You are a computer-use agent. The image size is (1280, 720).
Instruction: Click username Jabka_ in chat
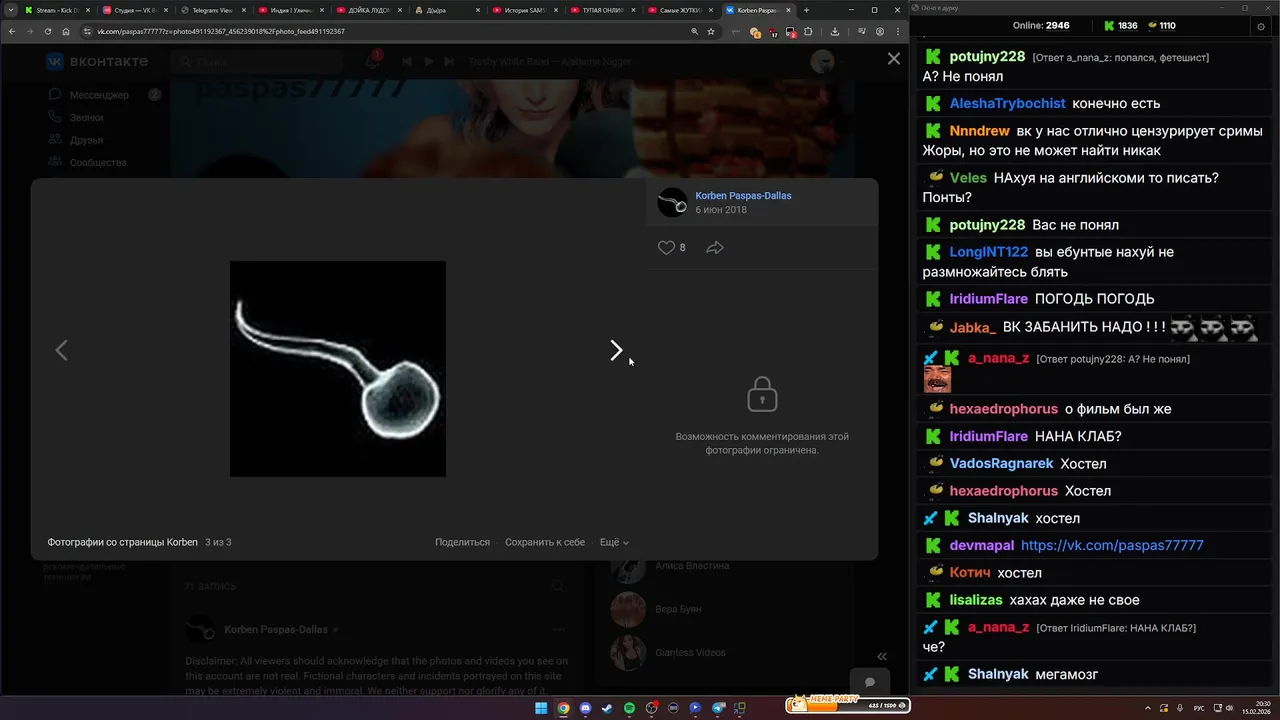[972, 327]
